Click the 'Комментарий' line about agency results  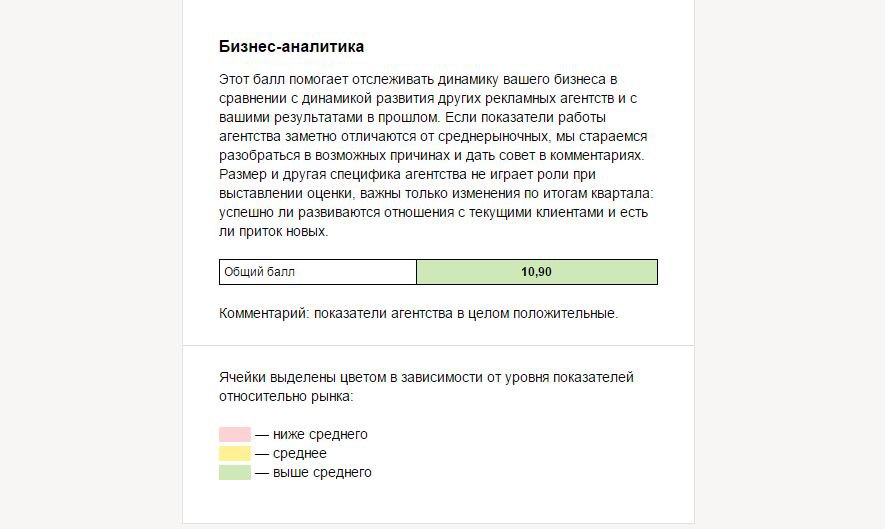tap(418, 314)
